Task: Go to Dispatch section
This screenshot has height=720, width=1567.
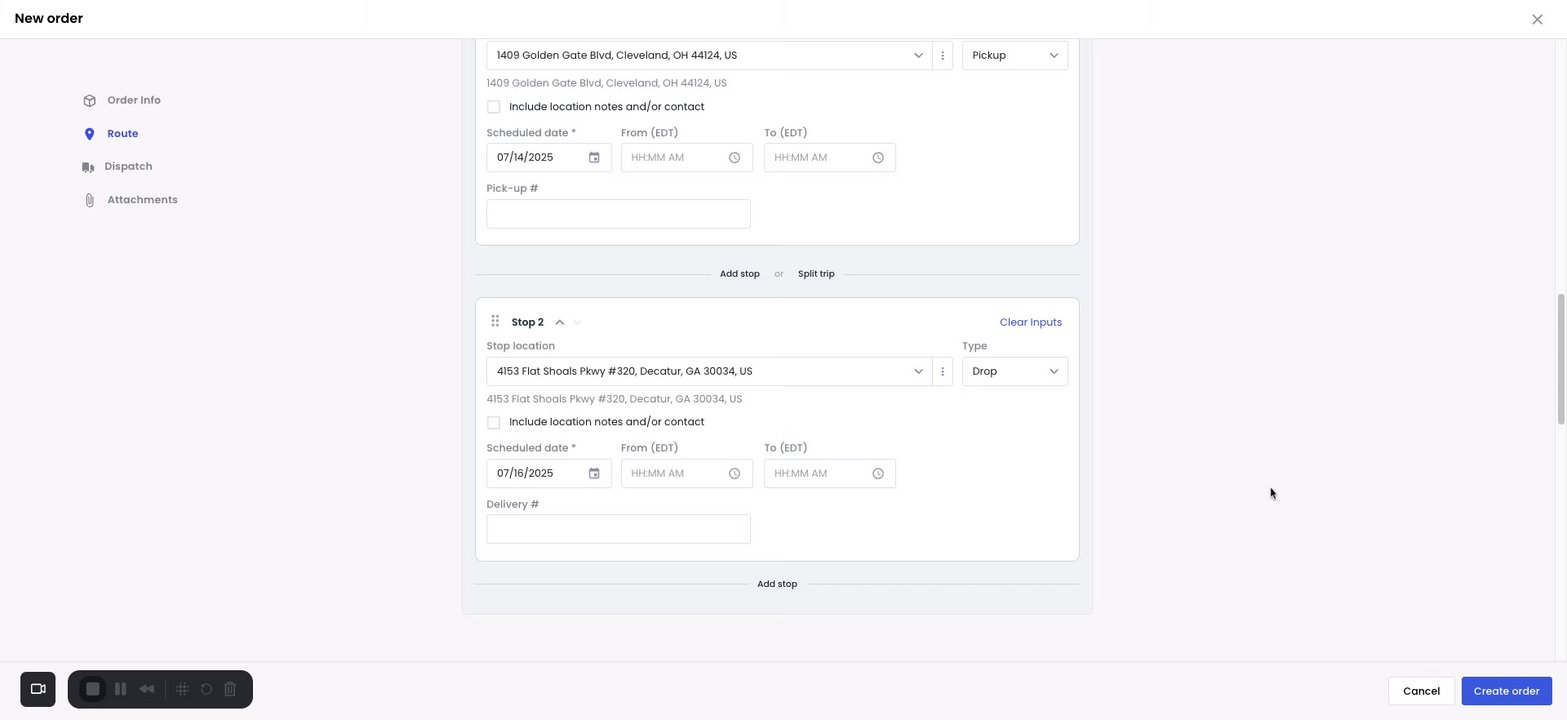Action: point(128,167)
